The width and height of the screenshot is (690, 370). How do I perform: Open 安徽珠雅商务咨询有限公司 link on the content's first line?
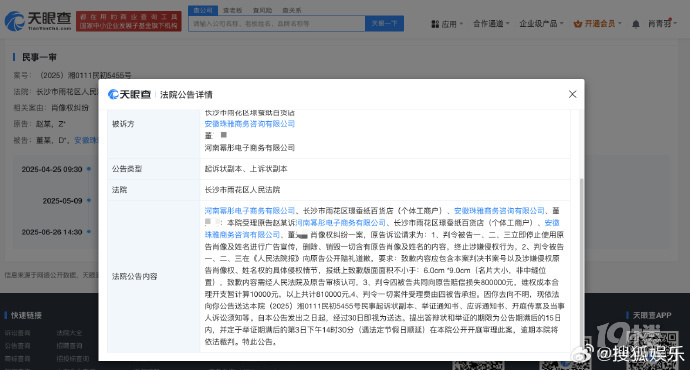499,211
